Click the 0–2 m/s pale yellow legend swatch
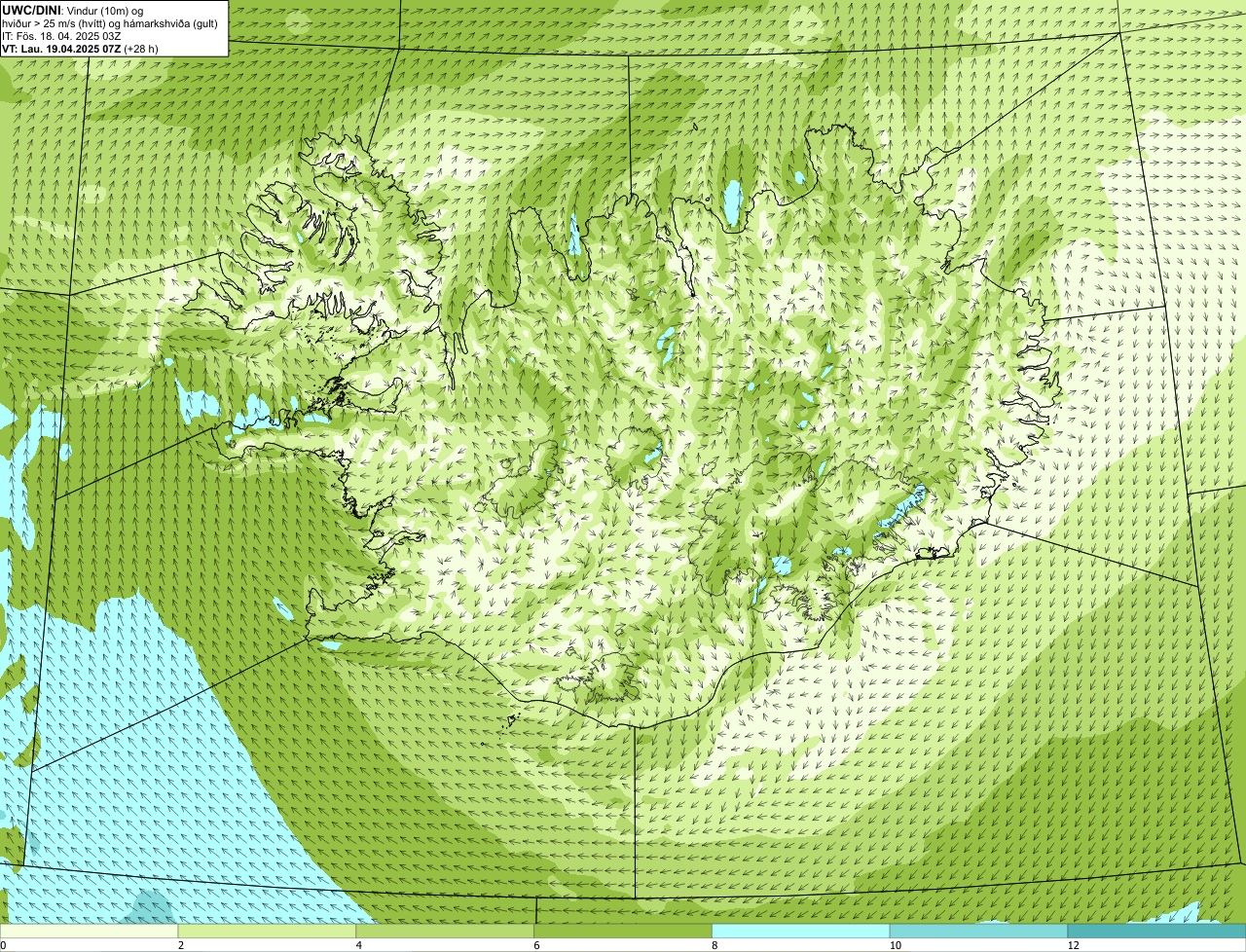Viewport: 1246px width, 952px height. (90, 931)
